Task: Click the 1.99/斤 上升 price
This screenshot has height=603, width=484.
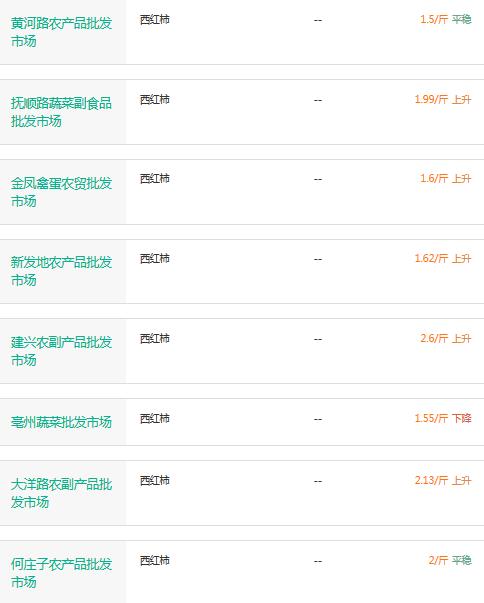Action: tap(443, 99)
